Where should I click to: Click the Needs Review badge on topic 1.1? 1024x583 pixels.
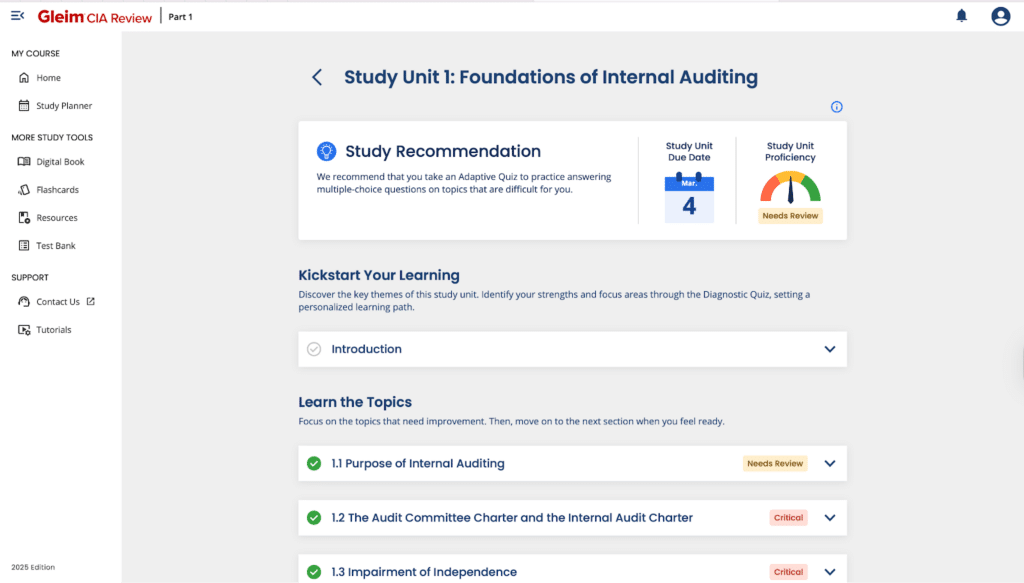[x=774, y=464]
